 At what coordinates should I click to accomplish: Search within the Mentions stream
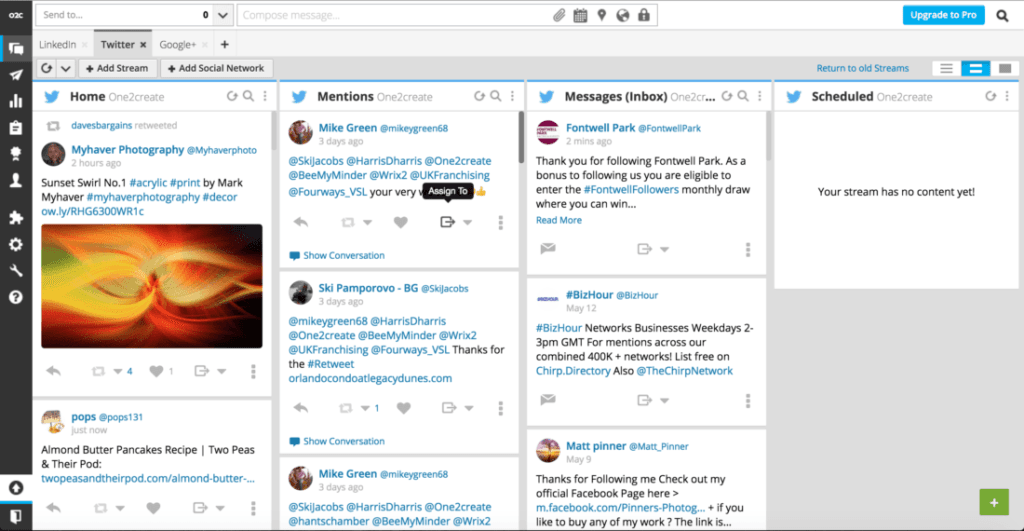[496, 96]
